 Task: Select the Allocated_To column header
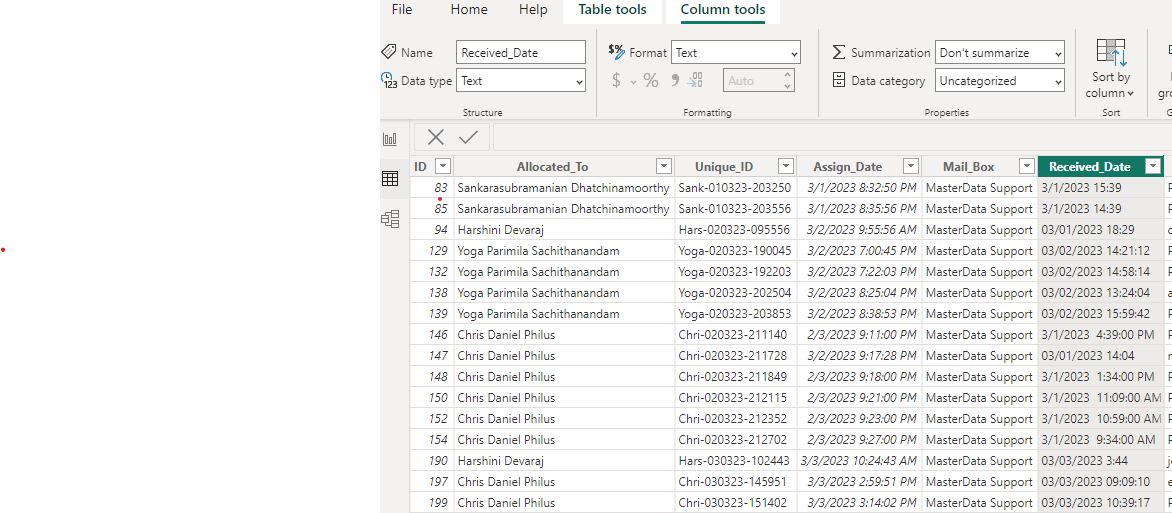click(x=552, y=167)
